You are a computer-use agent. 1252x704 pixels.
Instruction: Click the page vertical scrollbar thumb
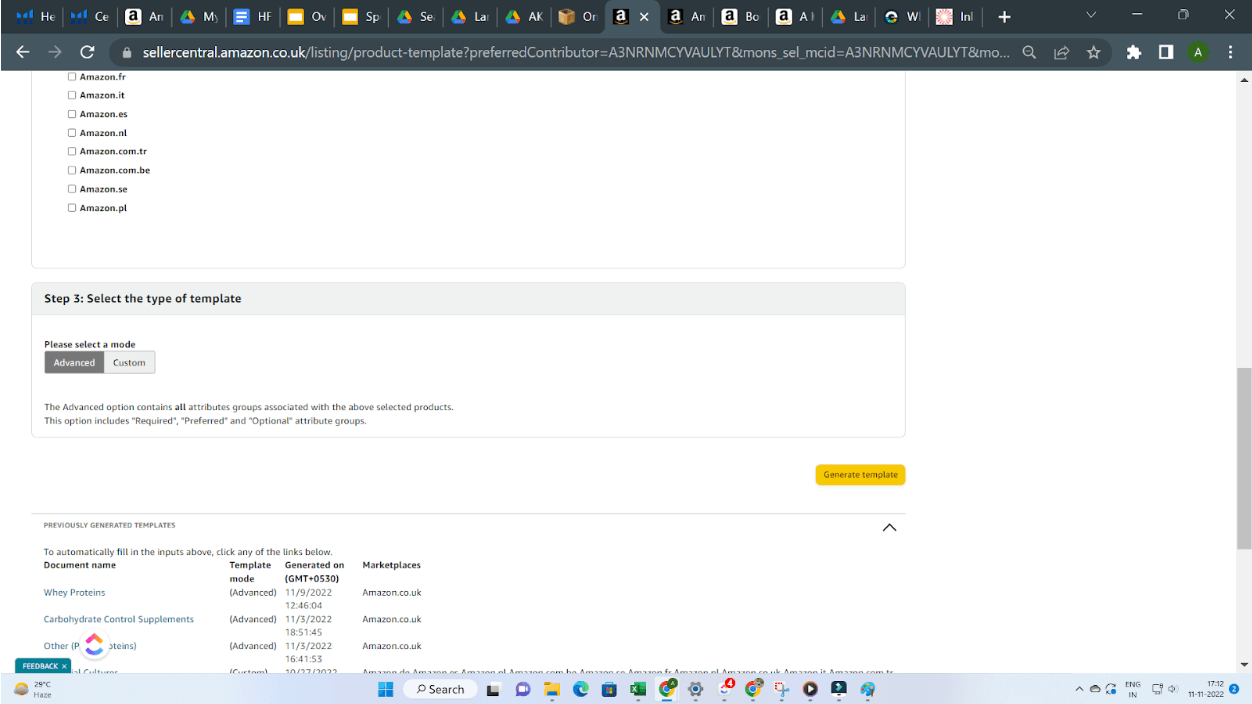[1243, 458]
